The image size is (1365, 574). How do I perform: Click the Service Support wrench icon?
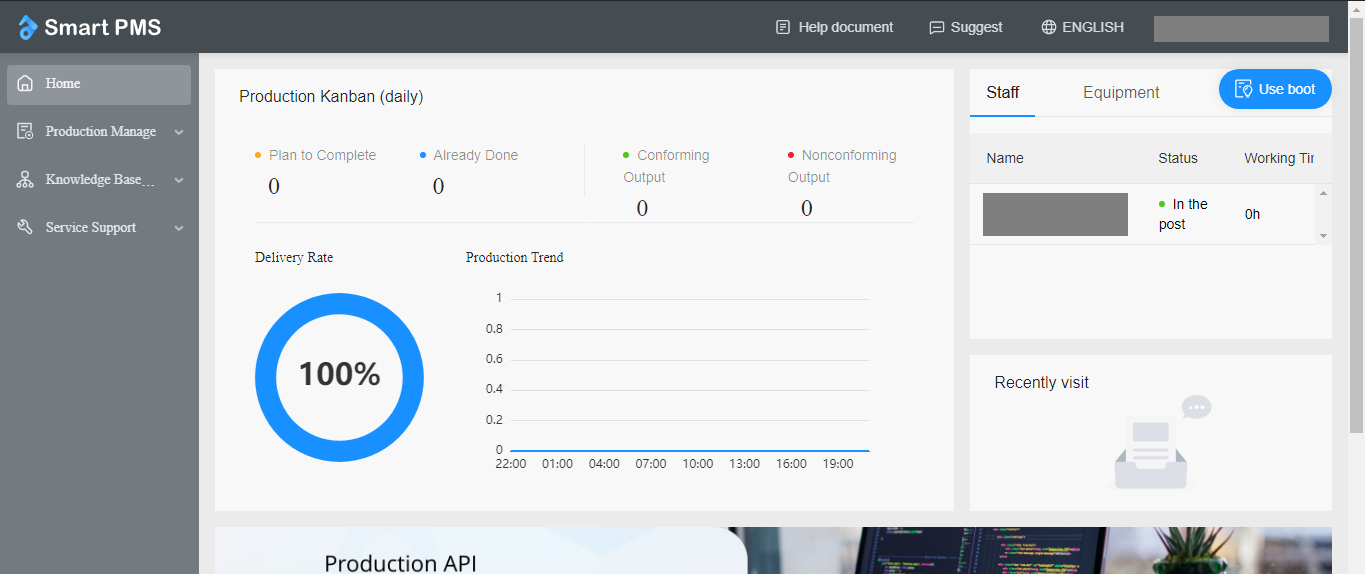(x=25, y=228)
